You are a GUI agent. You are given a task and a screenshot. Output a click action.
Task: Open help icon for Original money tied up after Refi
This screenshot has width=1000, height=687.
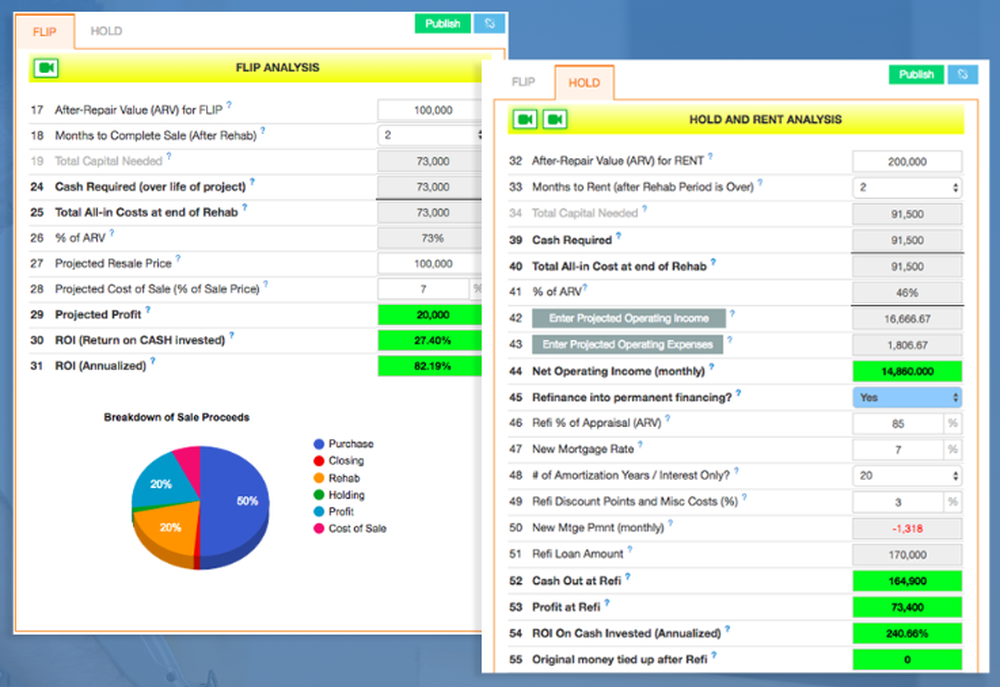[x=714, y=655]
